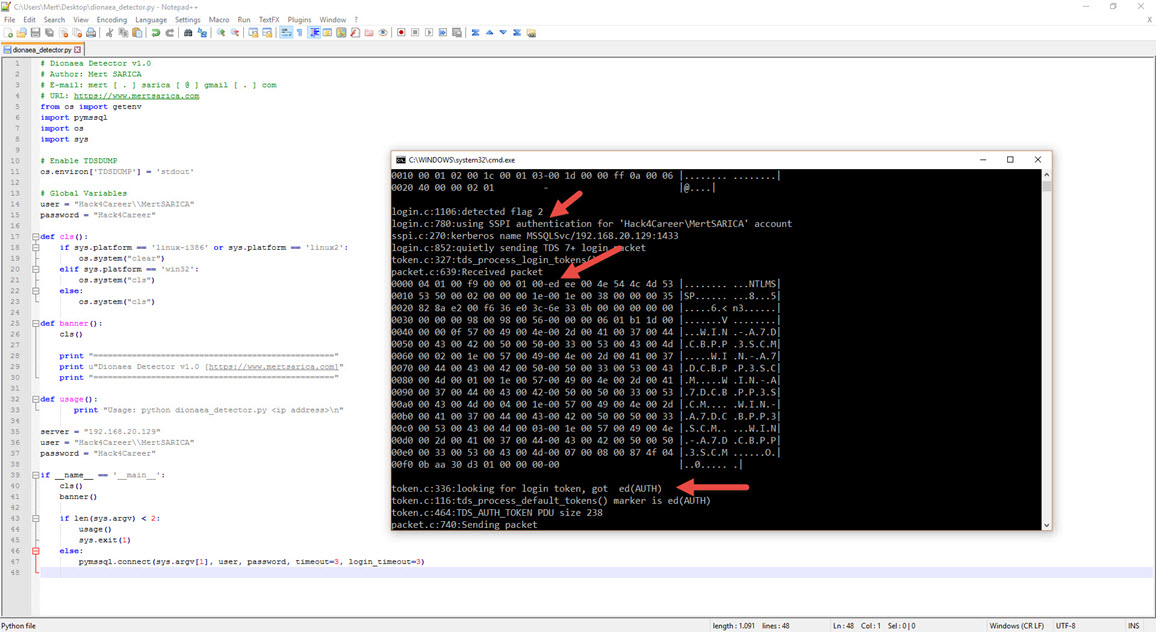
Task: Click the cmd.exe vertical scrollbar
Action: [1046, 350]
